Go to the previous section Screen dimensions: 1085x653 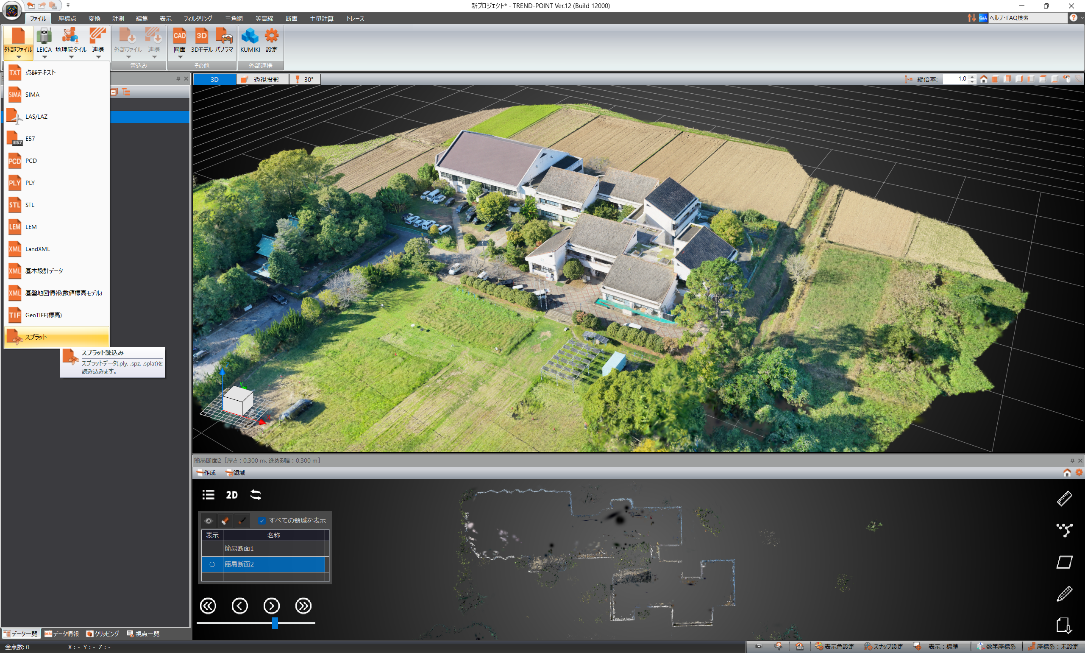pyautogui.click(x=240, y=605)
